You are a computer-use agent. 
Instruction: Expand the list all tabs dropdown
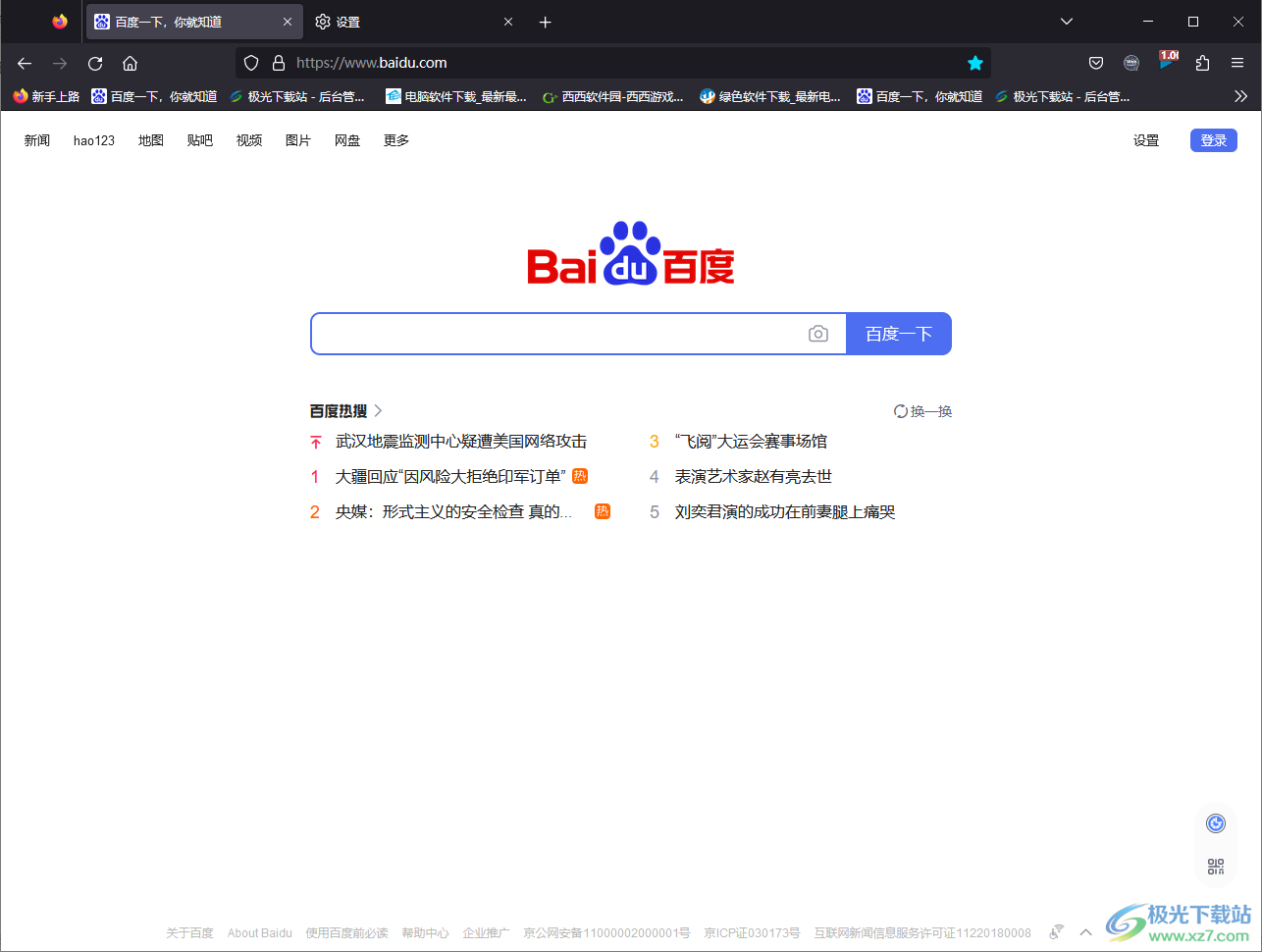click(x=1067, y=22)
